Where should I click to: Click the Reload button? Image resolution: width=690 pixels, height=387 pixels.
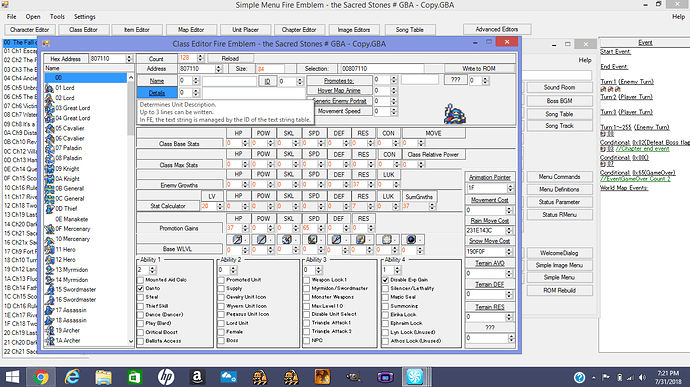pyautogui.click(x=230, y=58)
